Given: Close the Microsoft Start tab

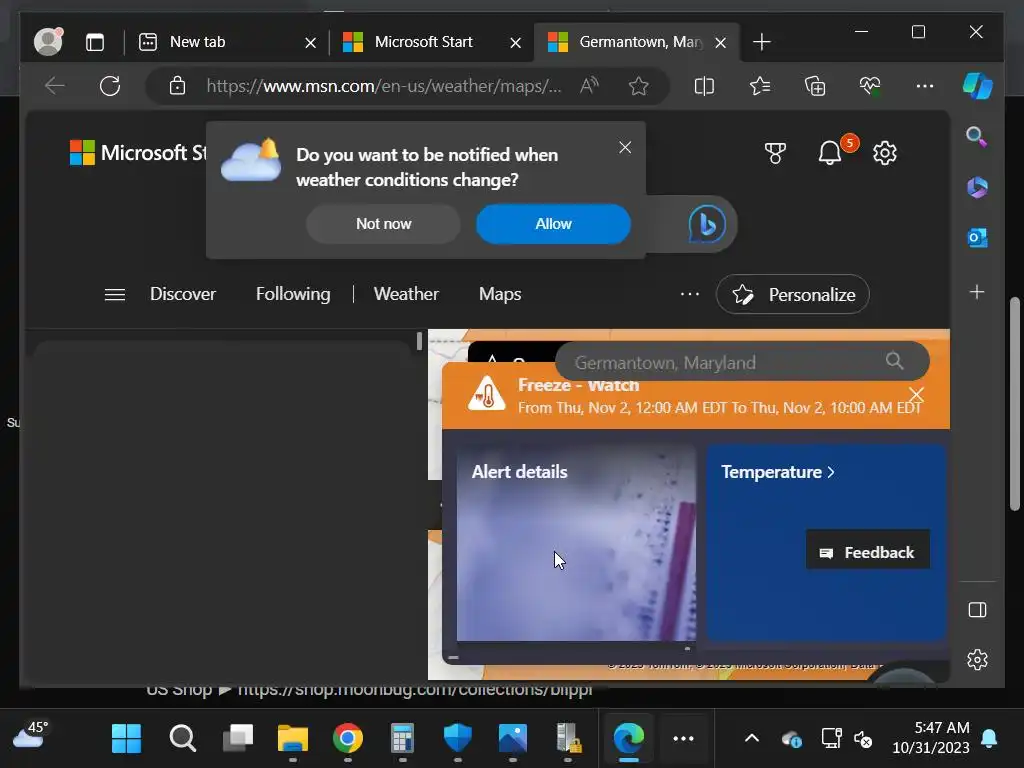Looking at the screenshot, I should click(x=515, y=43).
